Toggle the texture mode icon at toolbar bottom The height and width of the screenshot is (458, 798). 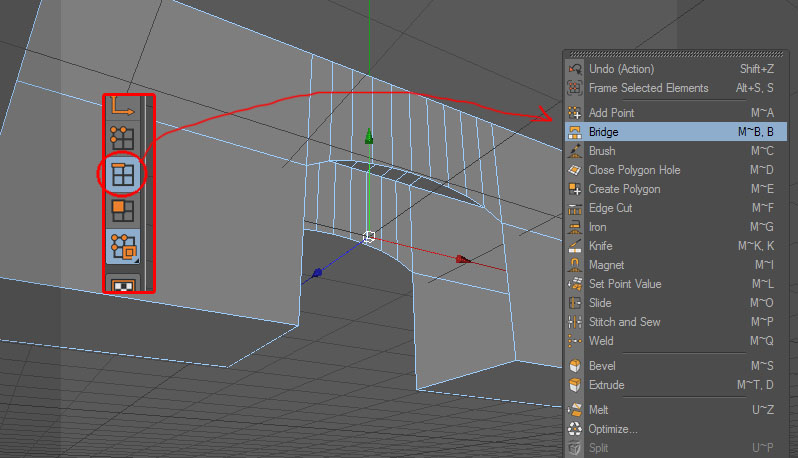[x=122, y=285]
